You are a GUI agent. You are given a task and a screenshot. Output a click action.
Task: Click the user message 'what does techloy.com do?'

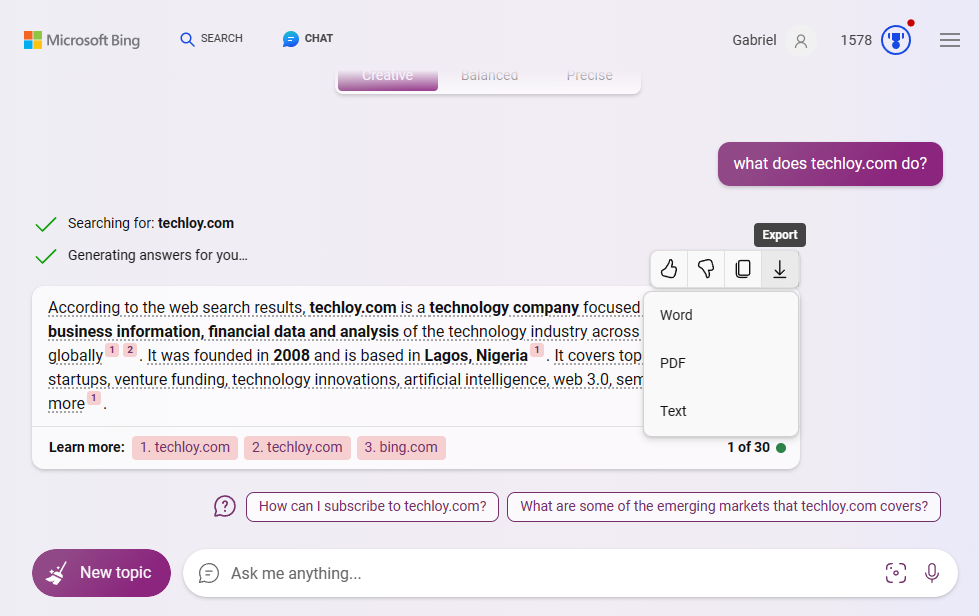pos(830,164)
